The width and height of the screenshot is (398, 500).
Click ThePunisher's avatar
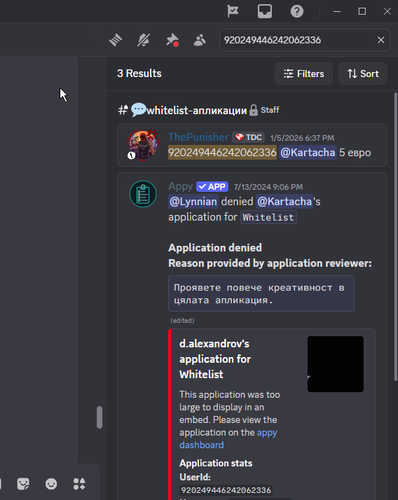point(143,145)
